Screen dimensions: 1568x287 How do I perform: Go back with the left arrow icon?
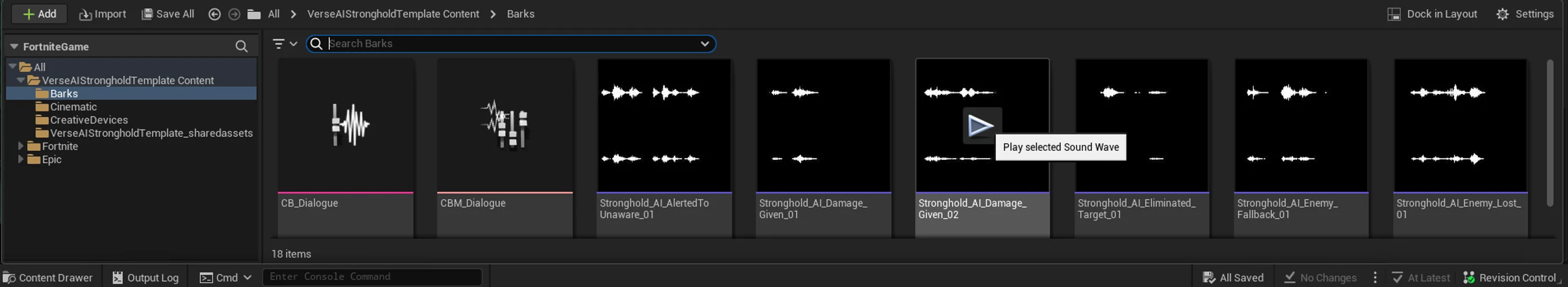214,14
